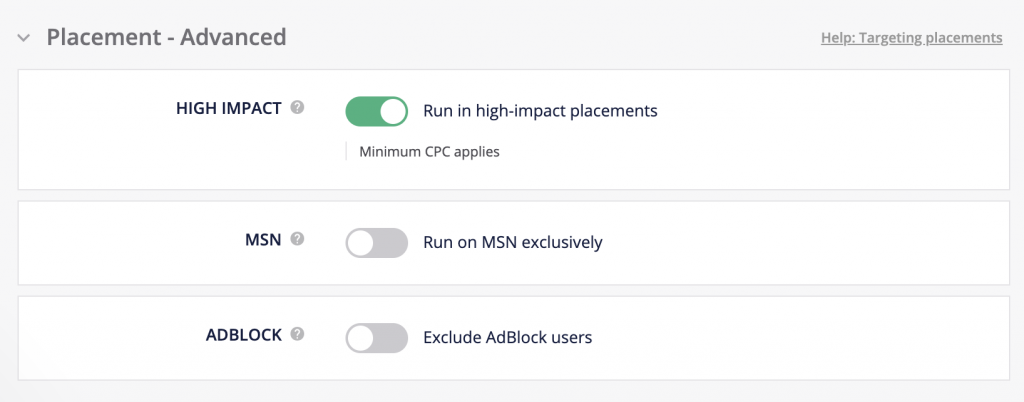This screenshot has width=1024, height=402.
Task: Open the ADBLOCK help tooltip icon
Action: [297, 336]
